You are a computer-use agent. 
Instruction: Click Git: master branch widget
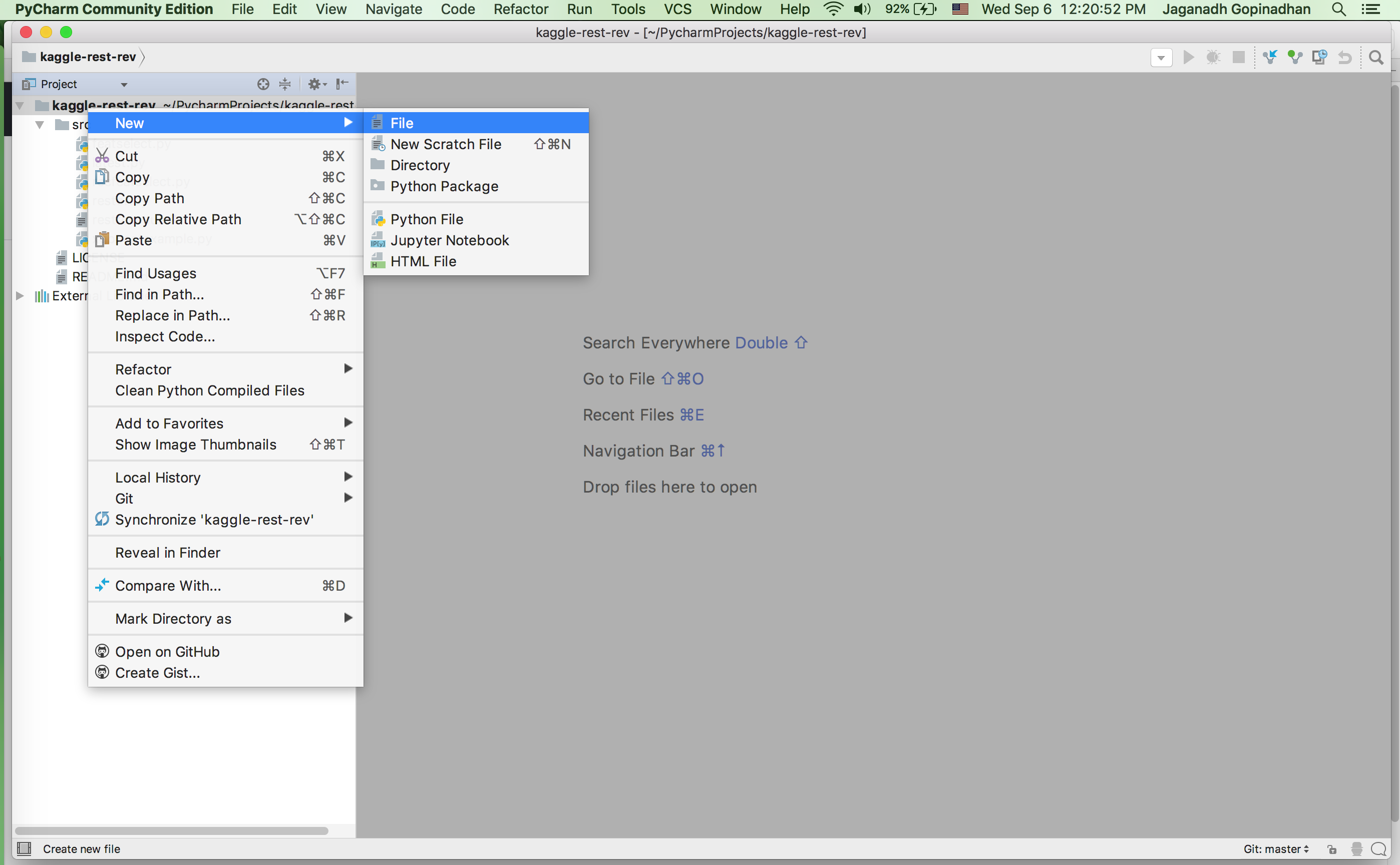pos(1276,849)
